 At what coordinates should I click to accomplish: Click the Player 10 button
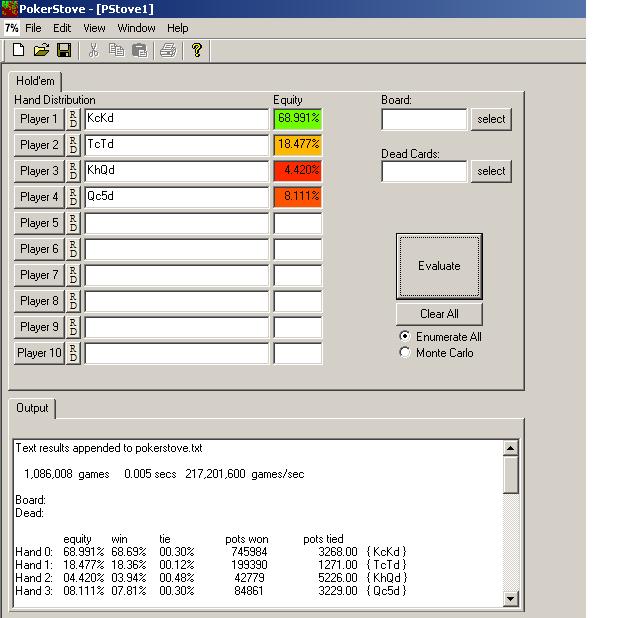(39, 353)
